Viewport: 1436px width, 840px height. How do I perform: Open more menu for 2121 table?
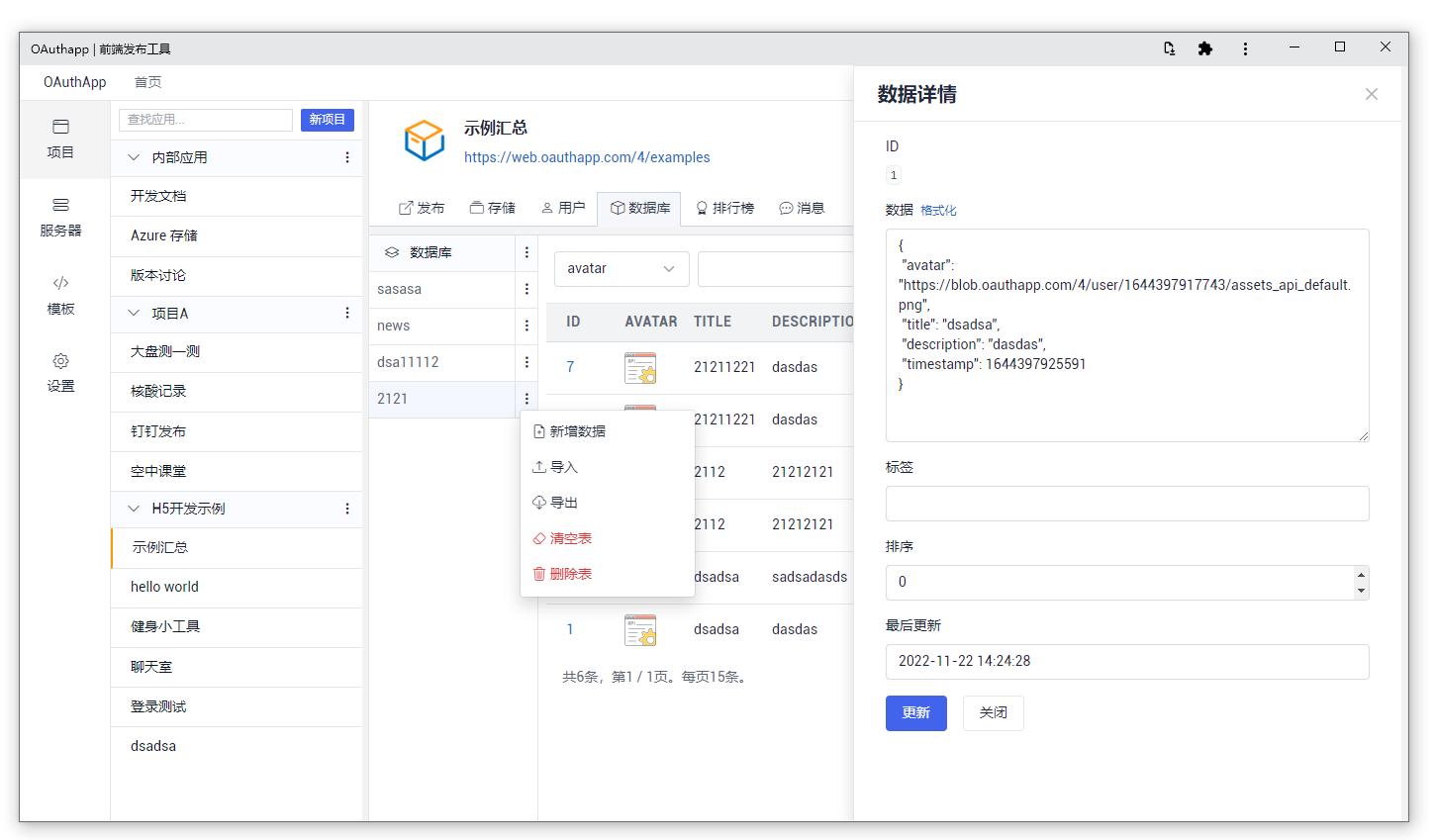click(x=527, y=399)
